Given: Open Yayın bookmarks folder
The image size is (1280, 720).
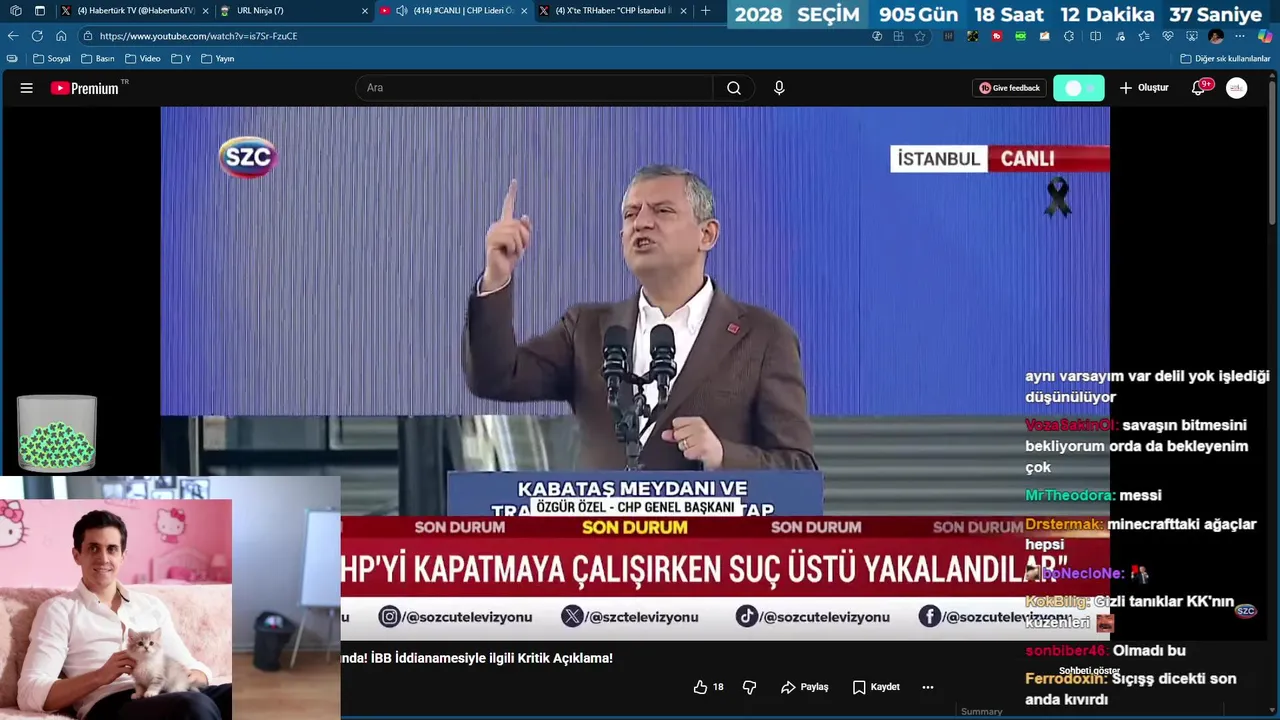Looking at the screenshot, I should [x=218, y=59].
